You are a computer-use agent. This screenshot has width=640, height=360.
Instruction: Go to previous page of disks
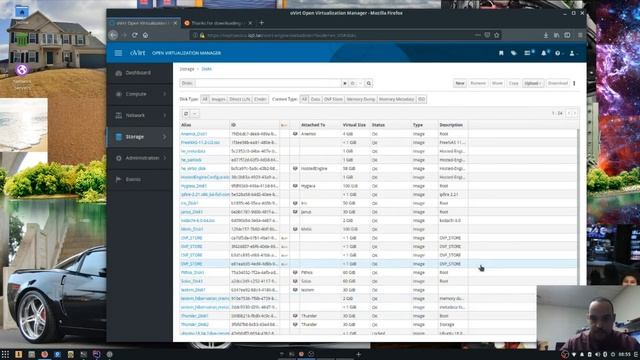tap(569, 113)
